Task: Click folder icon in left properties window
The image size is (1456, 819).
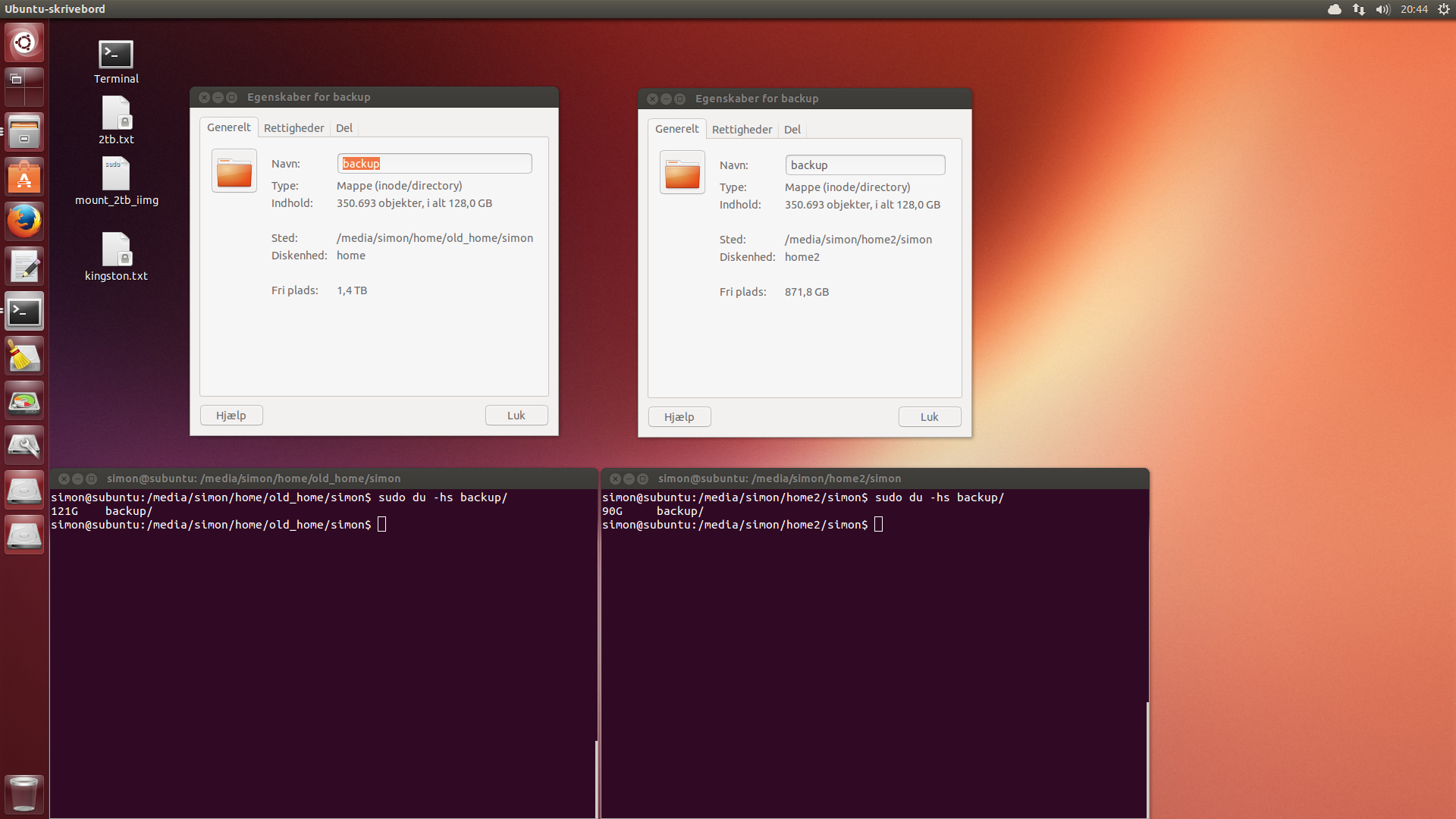Action: [234, 171]
